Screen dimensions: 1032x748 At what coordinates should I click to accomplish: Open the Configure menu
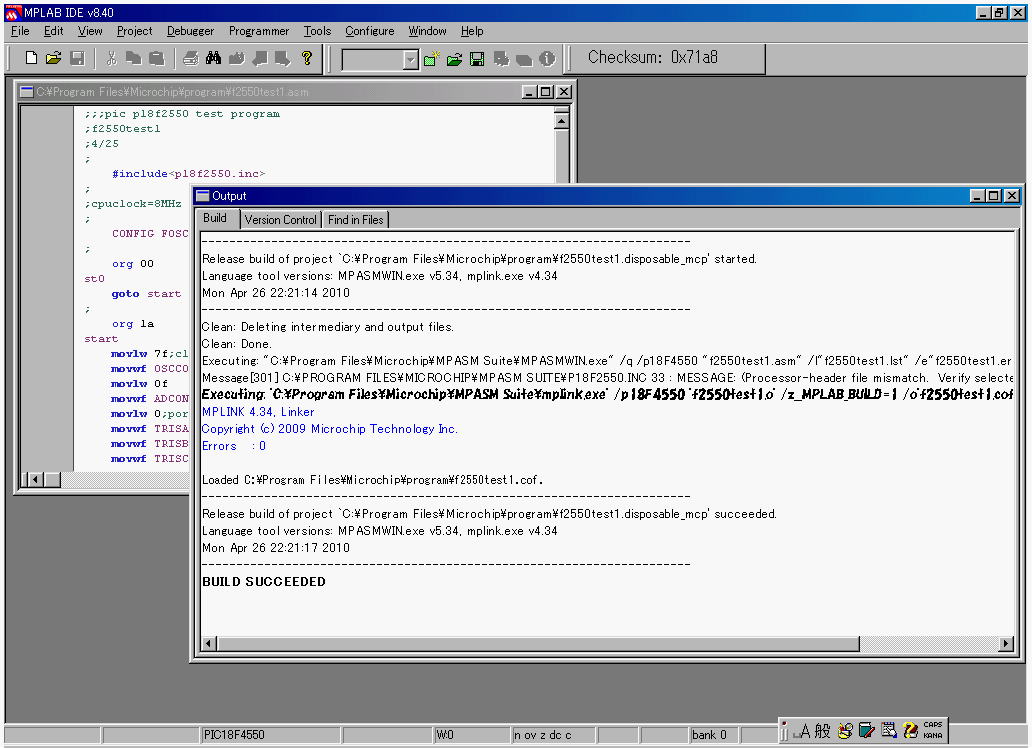tap(369, 31)
